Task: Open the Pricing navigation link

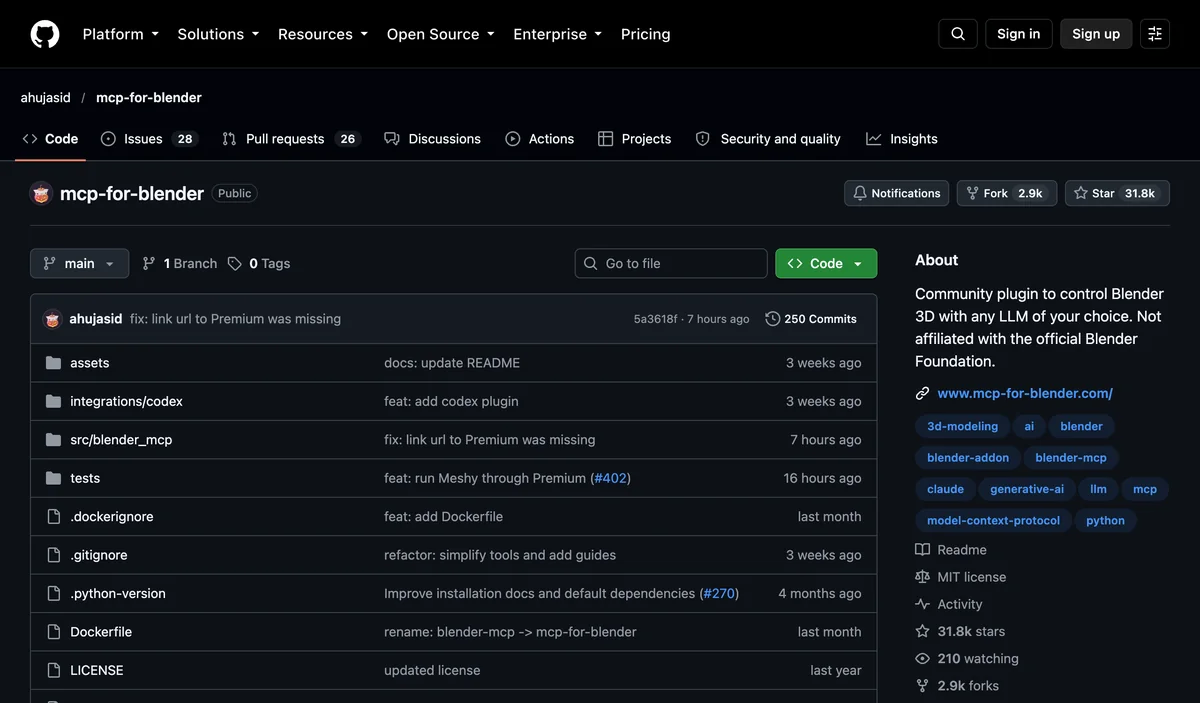Action: tap(646, 34)
